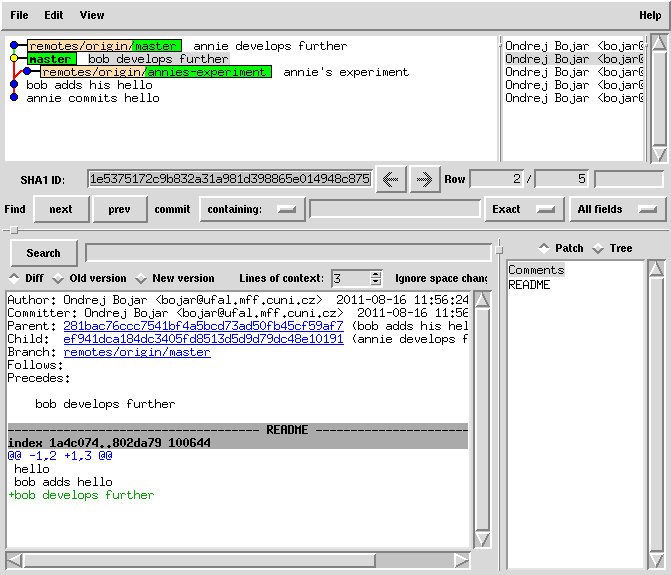671x575 pixels.
Task: Open the 'containing:' dropdown
Action: 252,209
